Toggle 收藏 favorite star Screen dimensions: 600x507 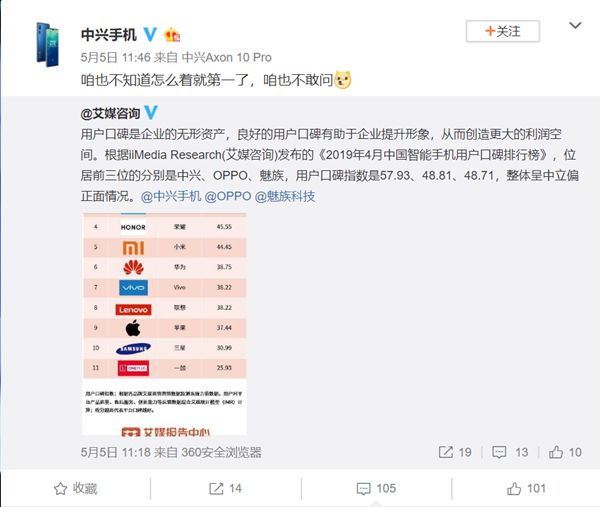point(75,489)
